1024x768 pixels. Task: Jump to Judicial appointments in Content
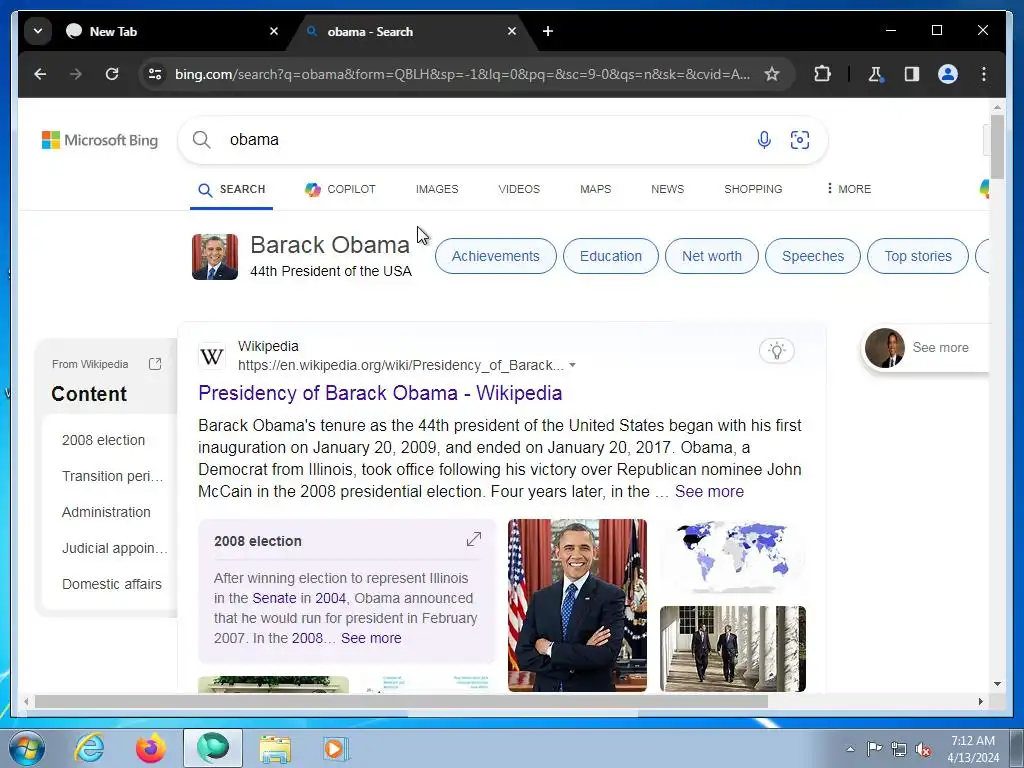point(114,548)
